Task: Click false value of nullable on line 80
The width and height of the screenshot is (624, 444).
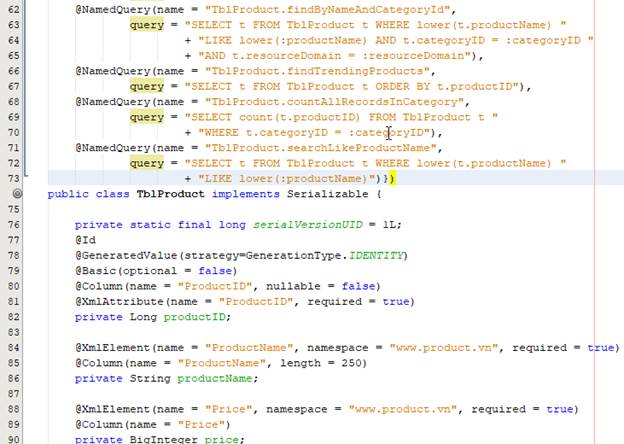Action: (x=358, y=286)
